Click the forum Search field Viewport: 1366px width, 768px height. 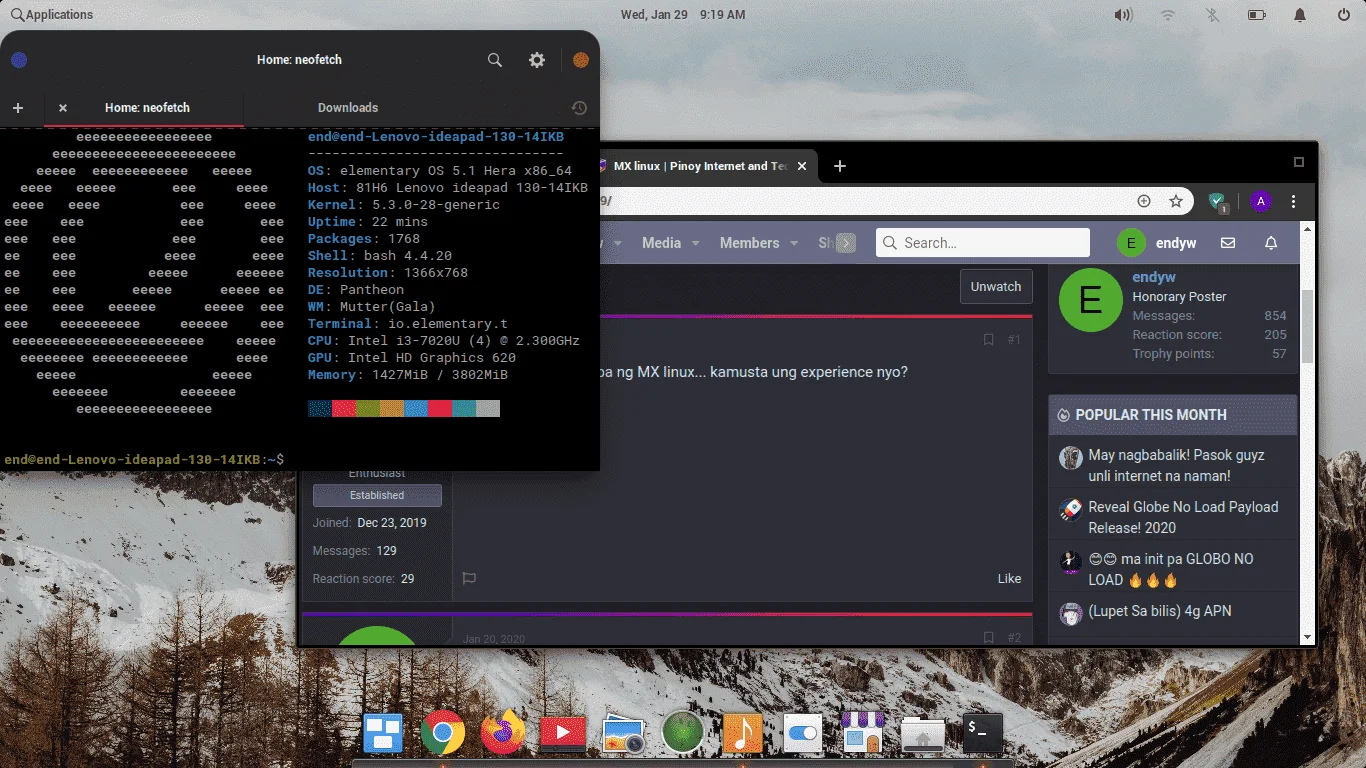click(x=983, y=243)
